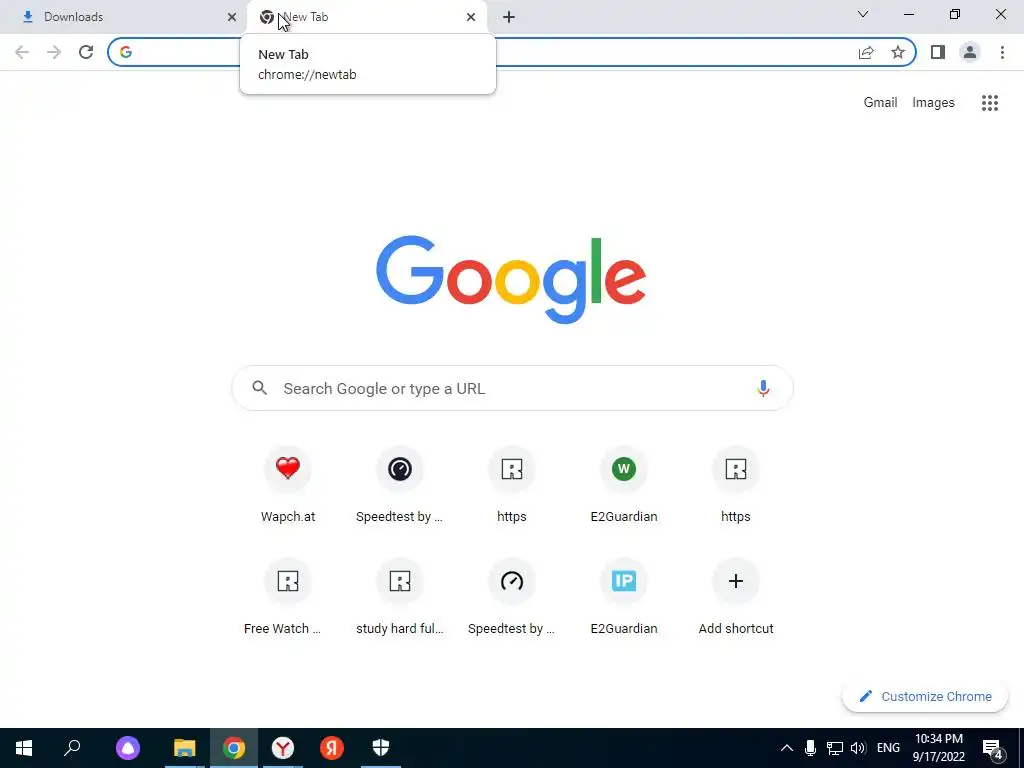1024x768 pixels.
Task: Show hidden system tray icons
Action: (787, 748)
